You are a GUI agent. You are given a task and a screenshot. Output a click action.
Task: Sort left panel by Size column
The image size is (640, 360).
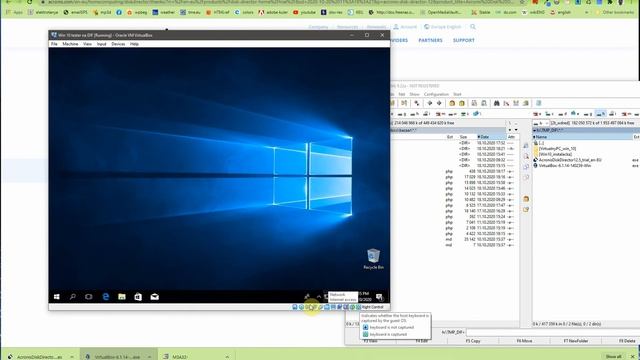[464, 137]
